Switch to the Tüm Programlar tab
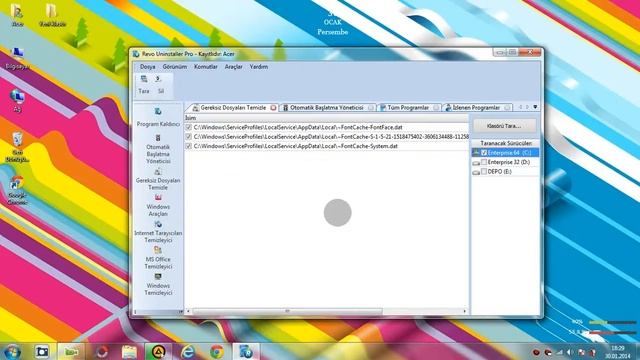This screenshot has width=640, height=360. coord(408,108)
